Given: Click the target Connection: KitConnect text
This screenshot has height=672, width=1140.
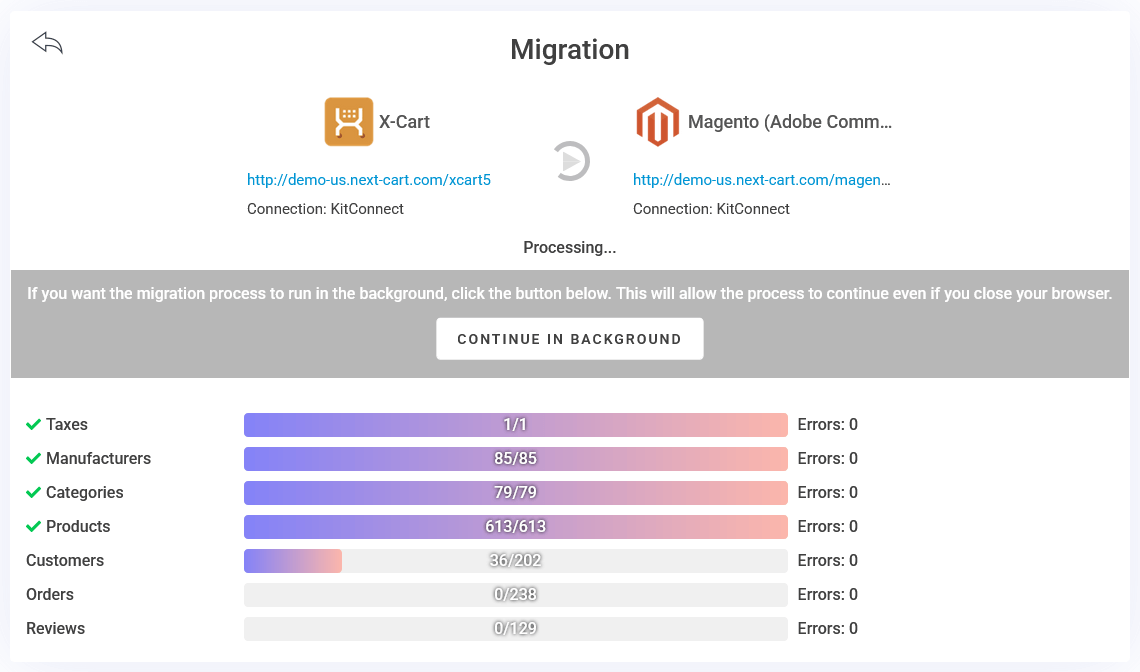Looking at the screenshot, I should [711, 209].
